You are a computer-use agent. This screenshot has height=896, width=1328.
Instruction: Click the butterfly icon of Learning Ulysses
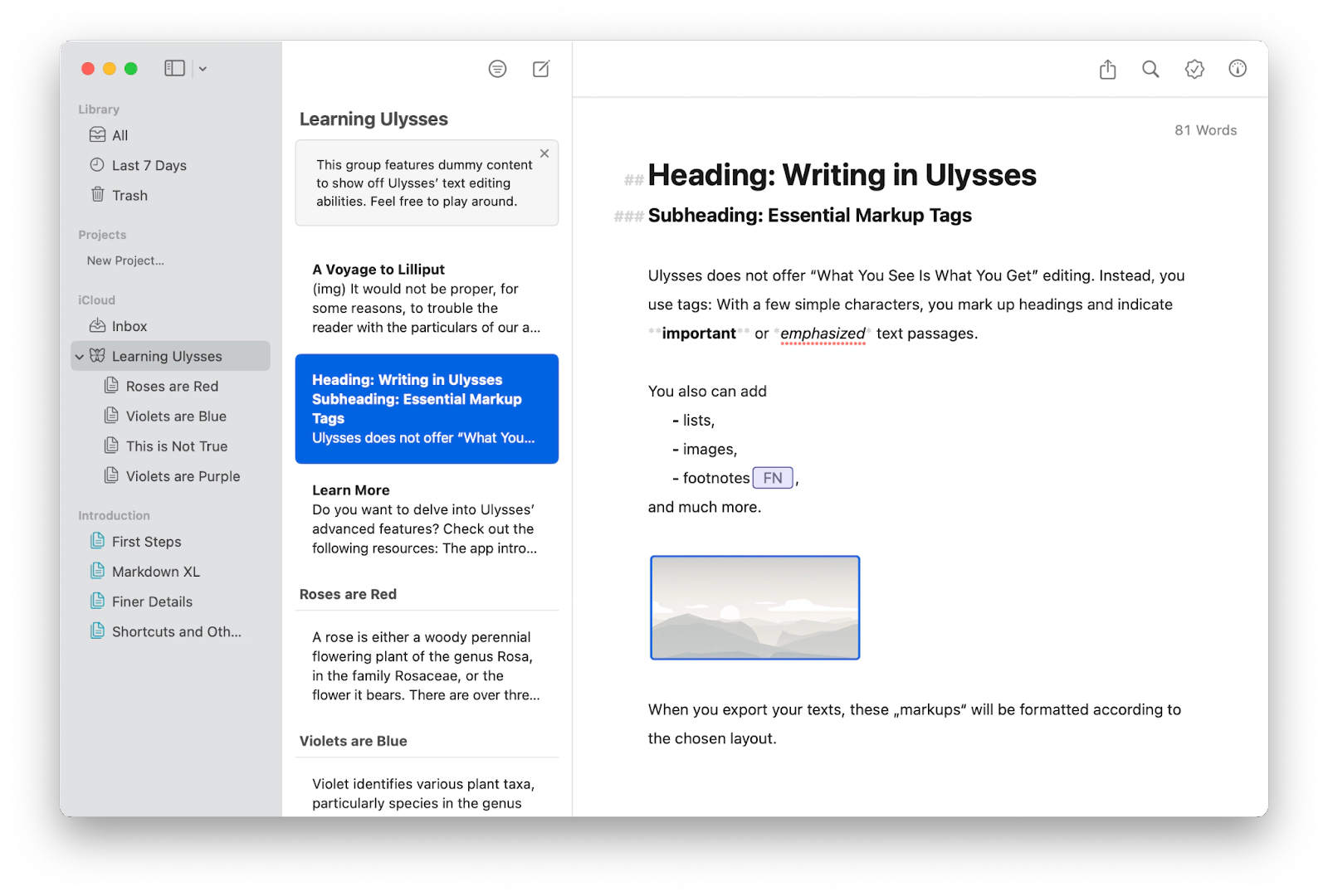(x=97, y=355)
